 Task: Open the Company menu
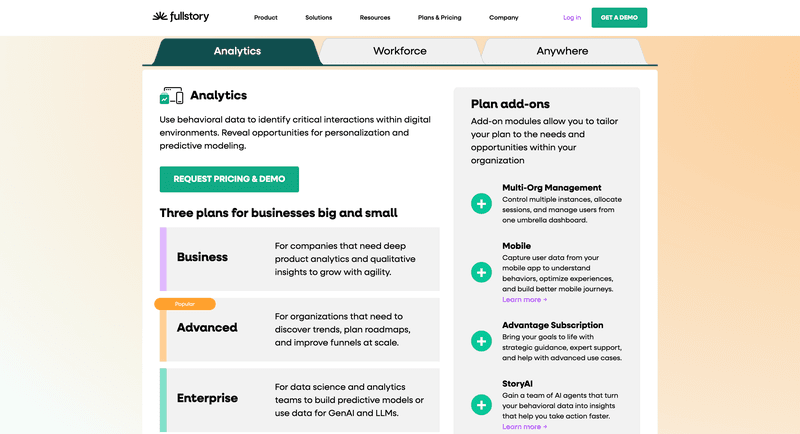click(x=504, y=18)
